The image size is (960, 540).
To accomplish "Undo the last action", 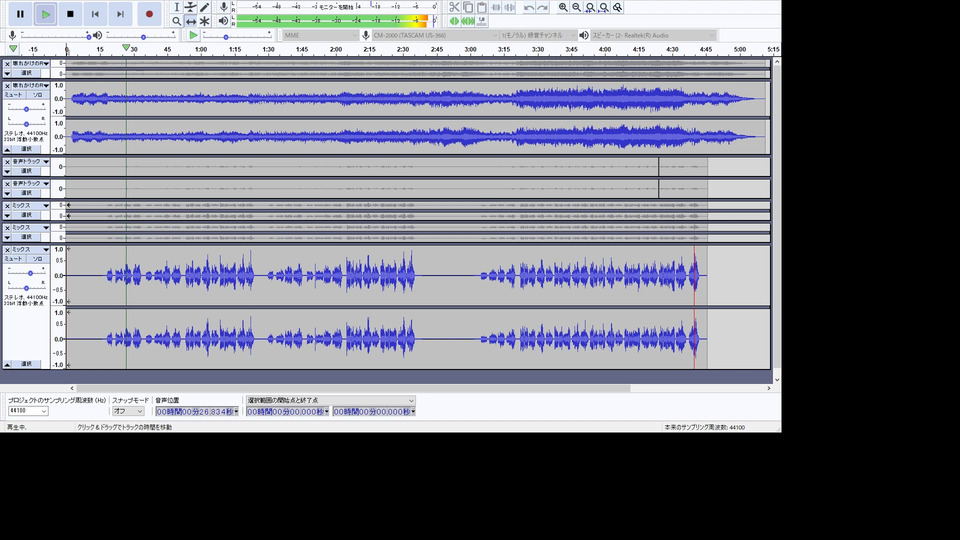I will 529,7.
